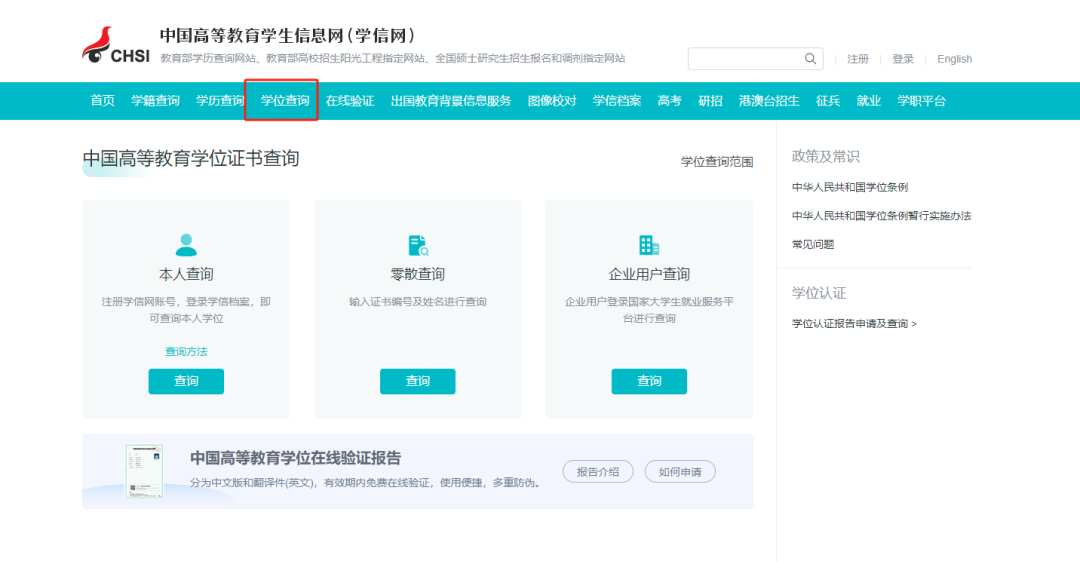
Task: Open 学位认证报告申请及查询 link
Action: pyautogui.click(x=854, y=323)
